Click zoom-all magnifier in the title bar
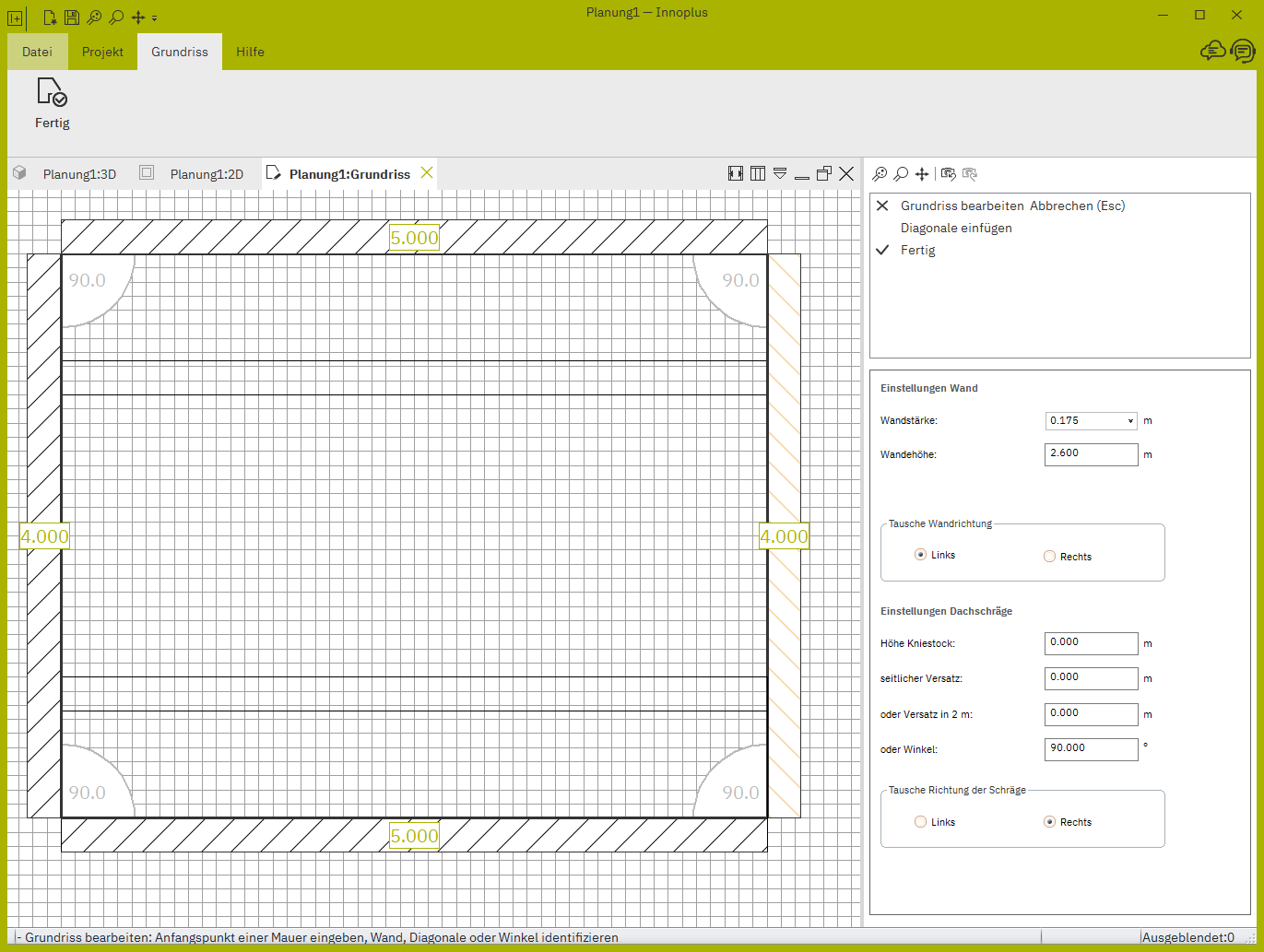This screenshot has height=952, width=1264. point(93,17)
